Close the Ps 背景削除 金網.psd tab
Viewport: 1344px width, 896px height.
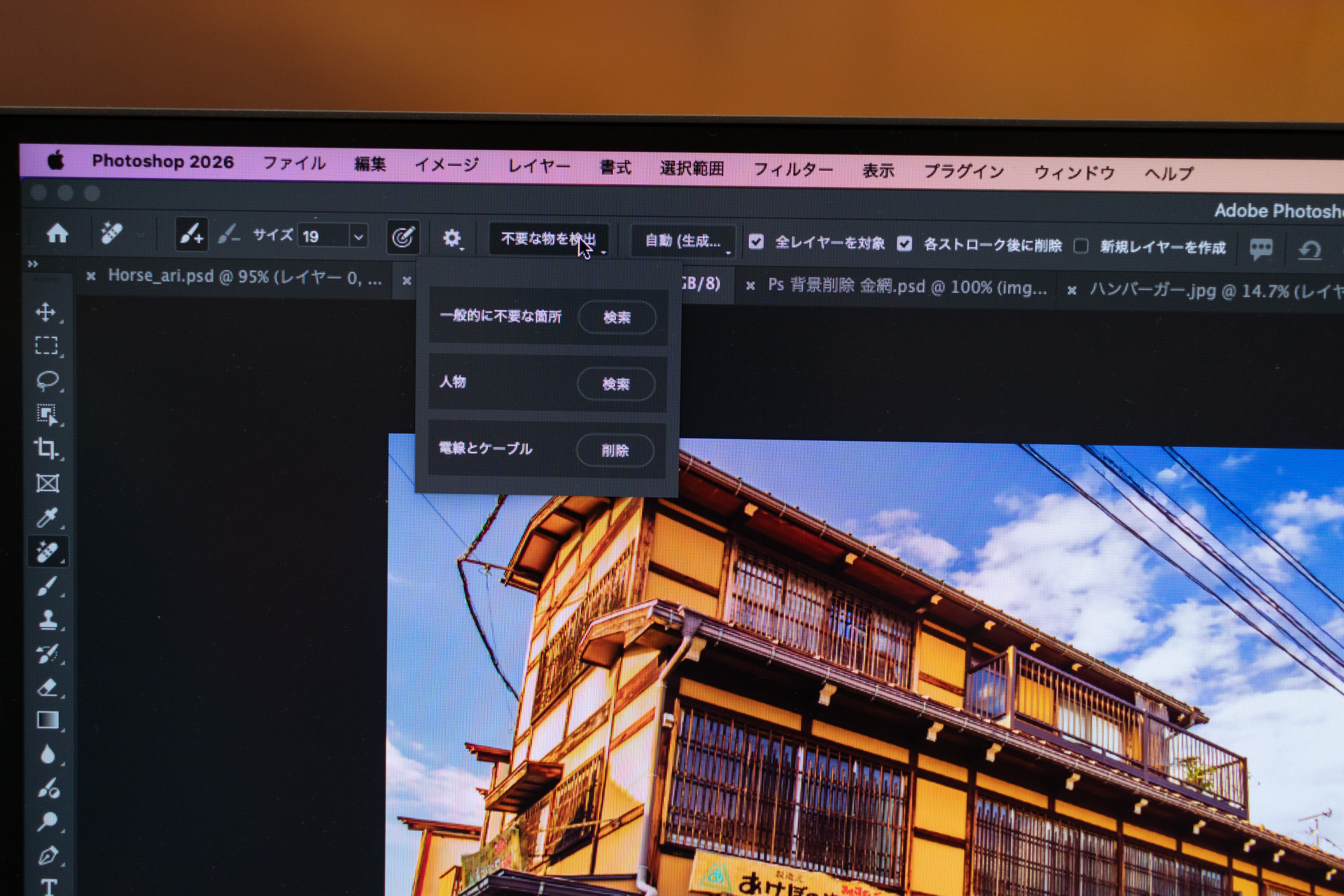[x=750, y=286]
